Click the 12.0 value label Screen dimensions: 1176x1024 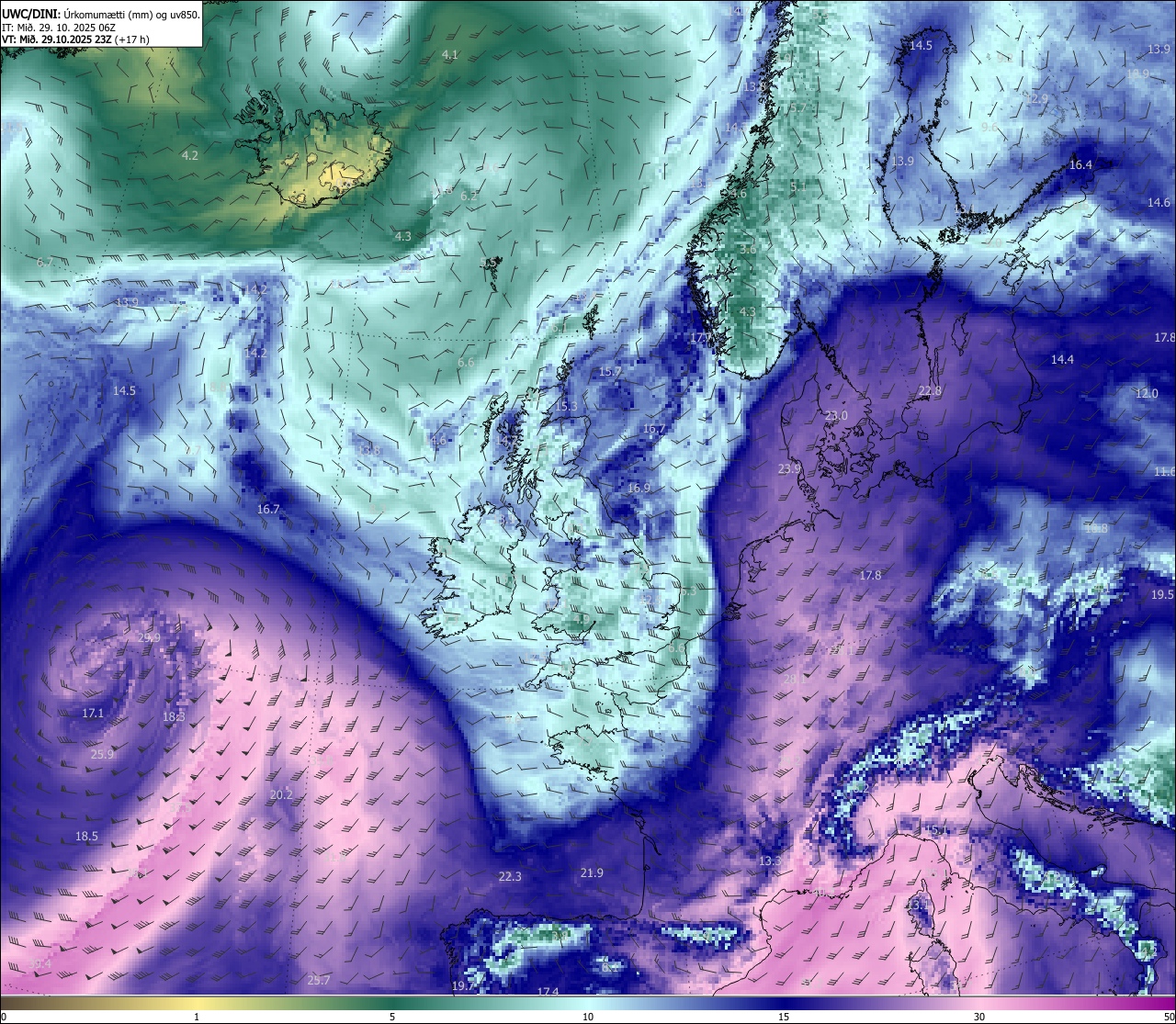tap(1147, 393)
